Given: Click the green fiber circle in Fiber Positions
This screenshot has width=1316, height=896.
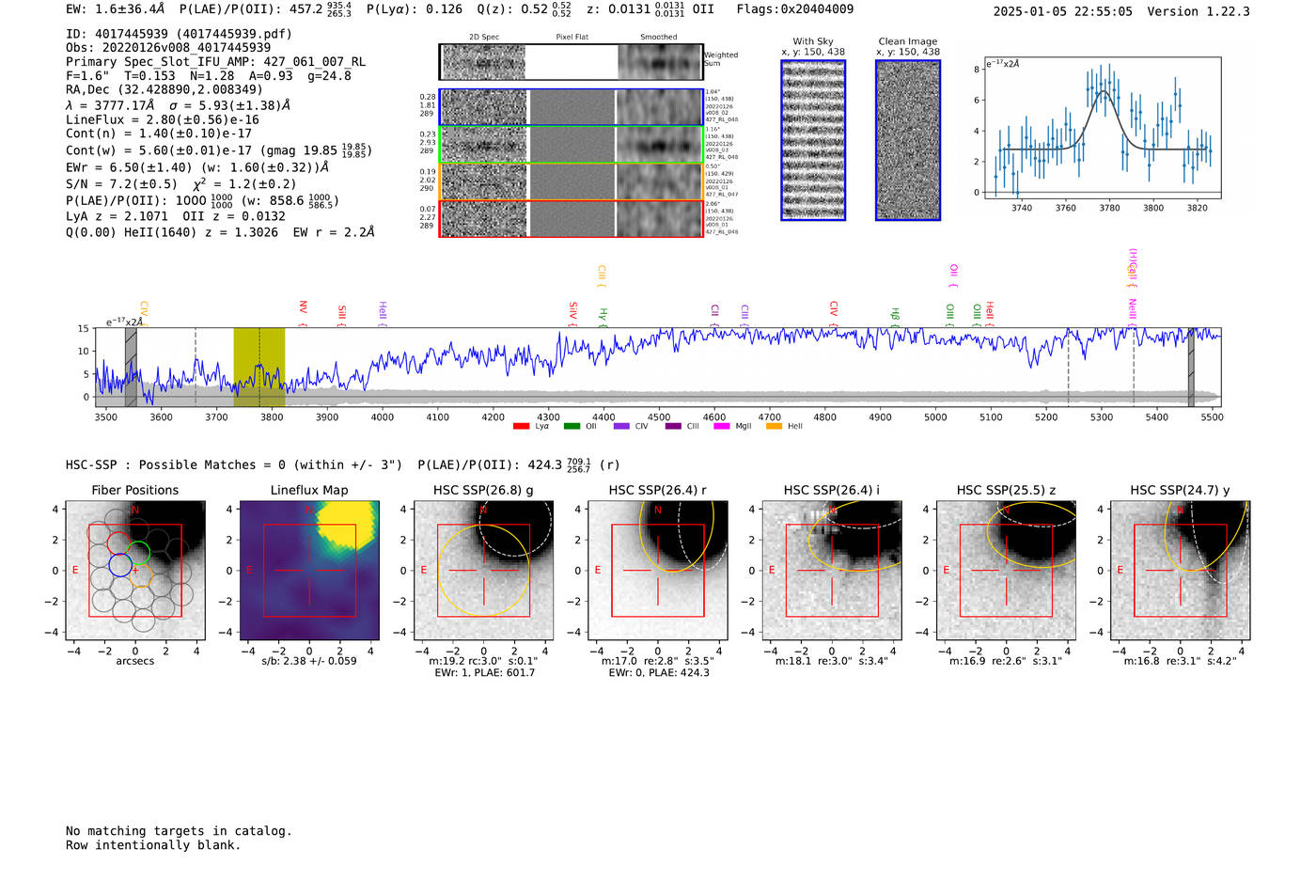Looking at the screenshot, I should 138,553.
